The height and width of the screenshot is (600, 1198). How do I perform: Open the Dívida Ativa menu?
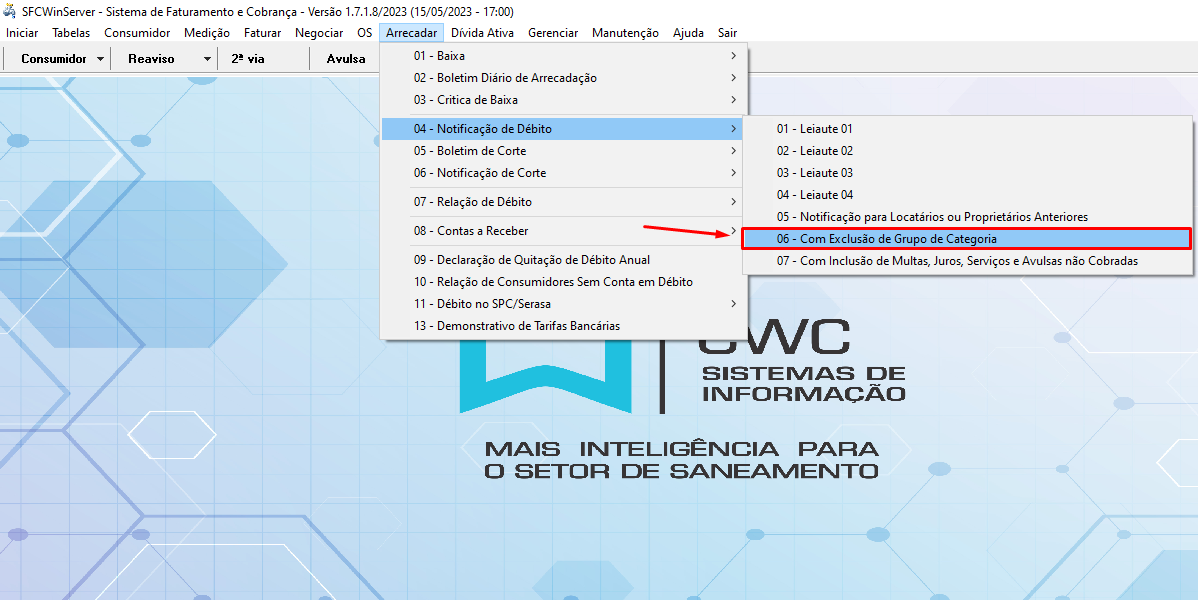pyautogui.click(x=482, y=33)
